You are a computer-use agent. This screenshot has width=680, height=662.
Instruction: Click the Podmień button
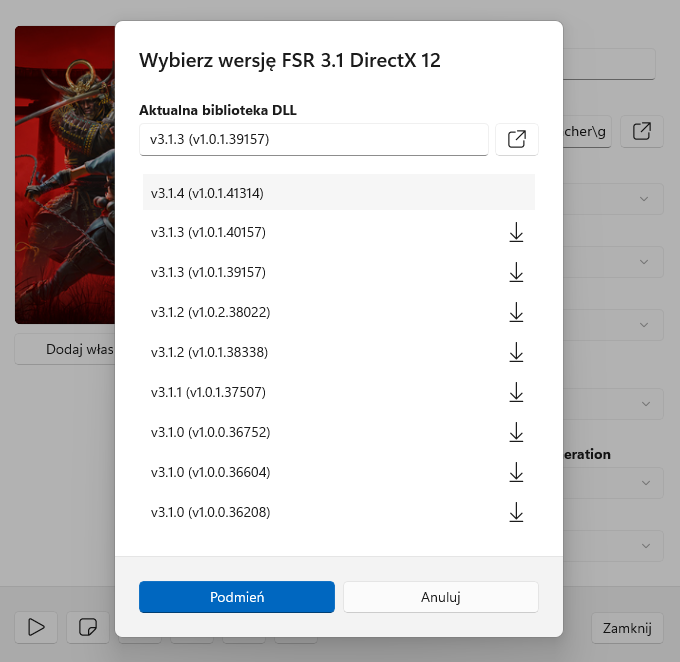pos(237,597)
